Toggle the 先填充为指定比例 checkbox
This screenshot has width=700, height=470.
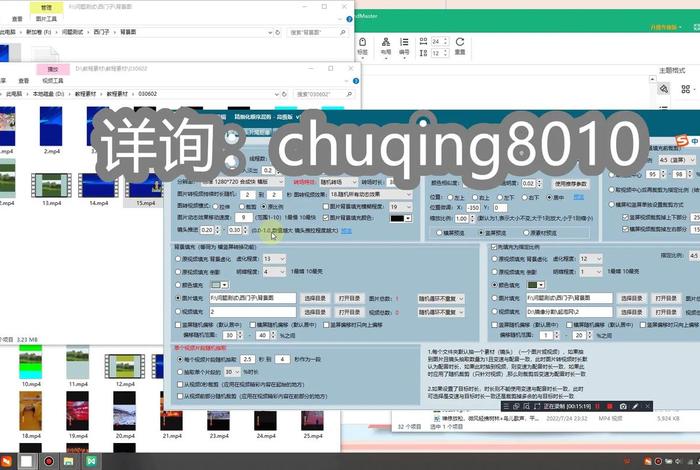[x=494, y=247]
